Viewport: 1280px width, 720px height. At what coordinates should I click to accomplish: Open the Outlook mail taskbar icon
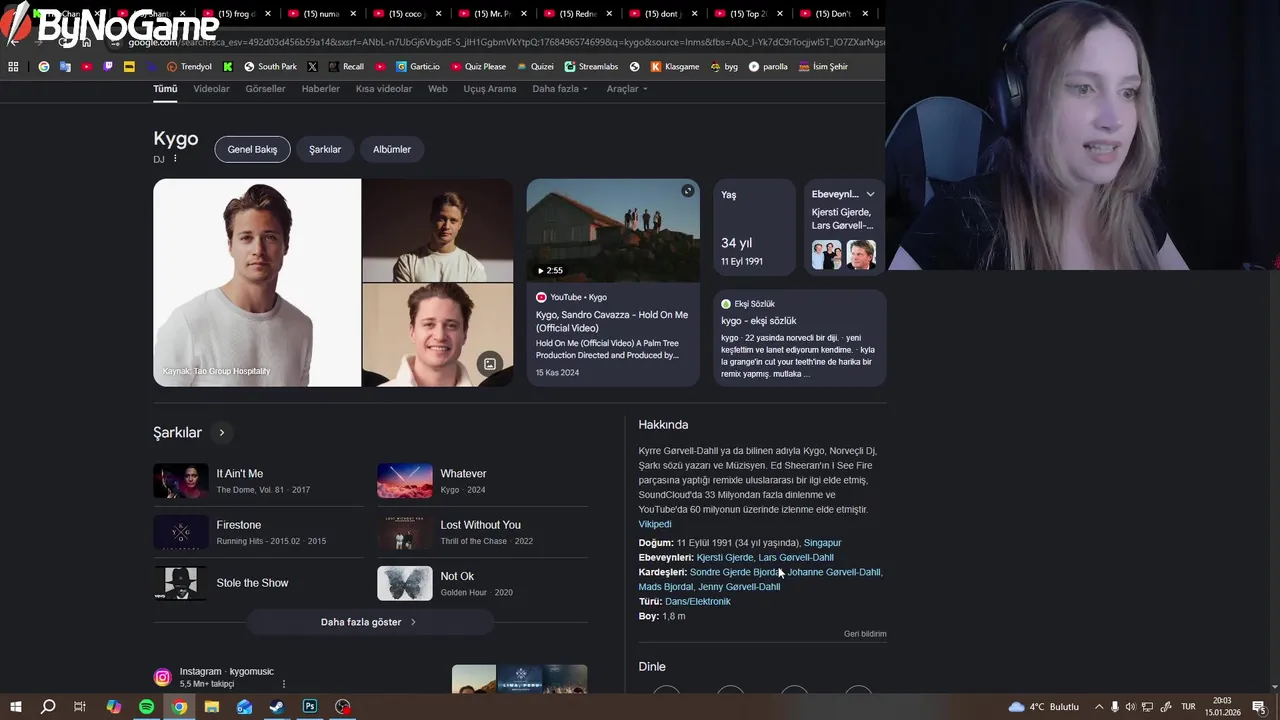coord(244,706)
